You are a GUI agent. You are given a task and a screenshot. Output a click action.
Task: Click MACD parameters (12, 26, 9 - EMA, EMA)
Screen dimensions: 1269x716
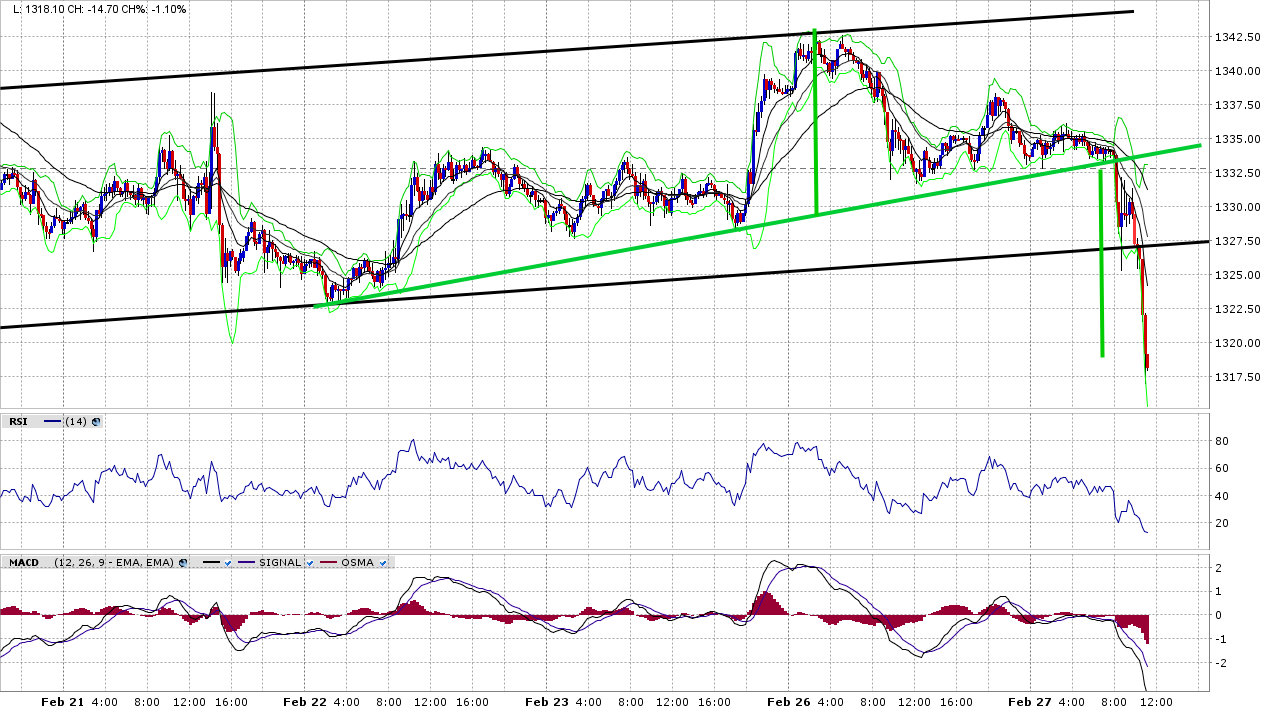pyautogui.click(x=114, y=563)
